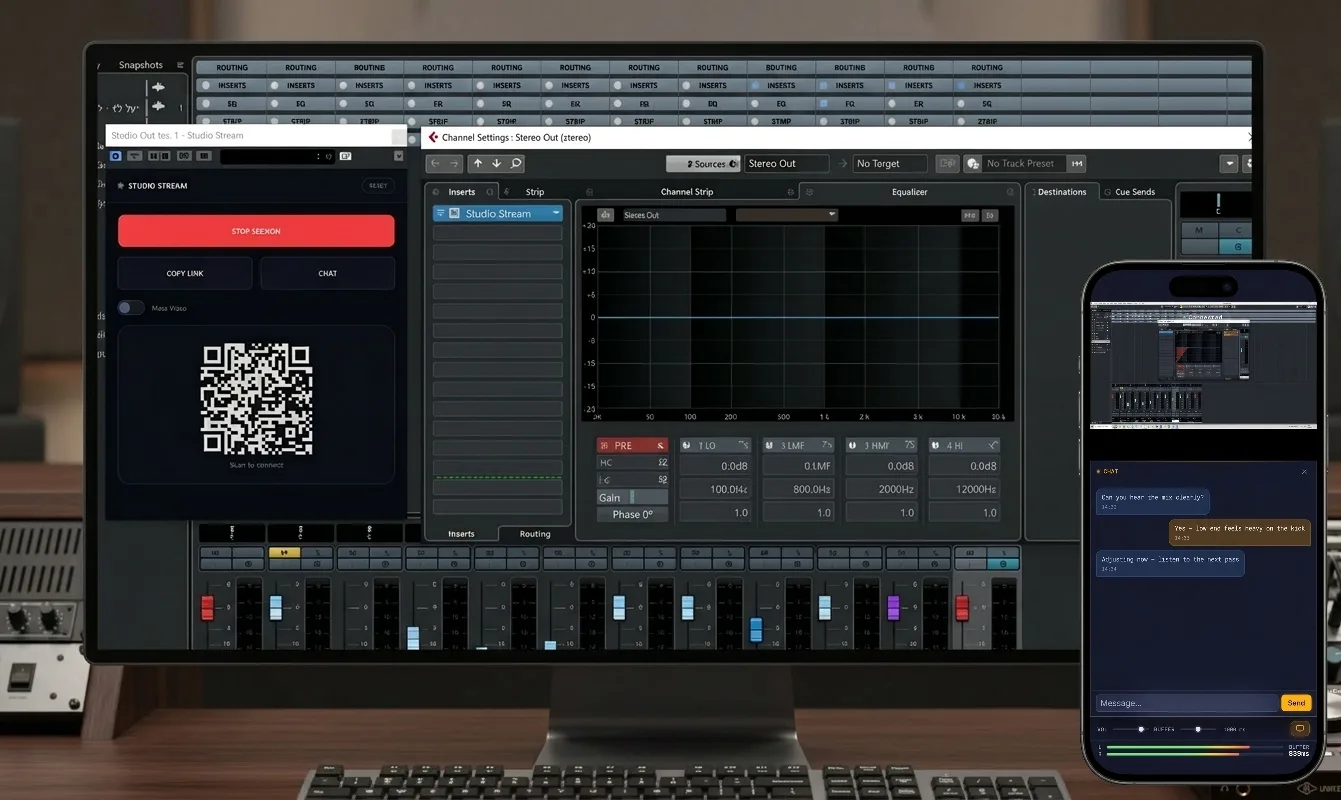Open the No Target selector
This screenshot has width=1341, height=800.
tap(890, 163)
